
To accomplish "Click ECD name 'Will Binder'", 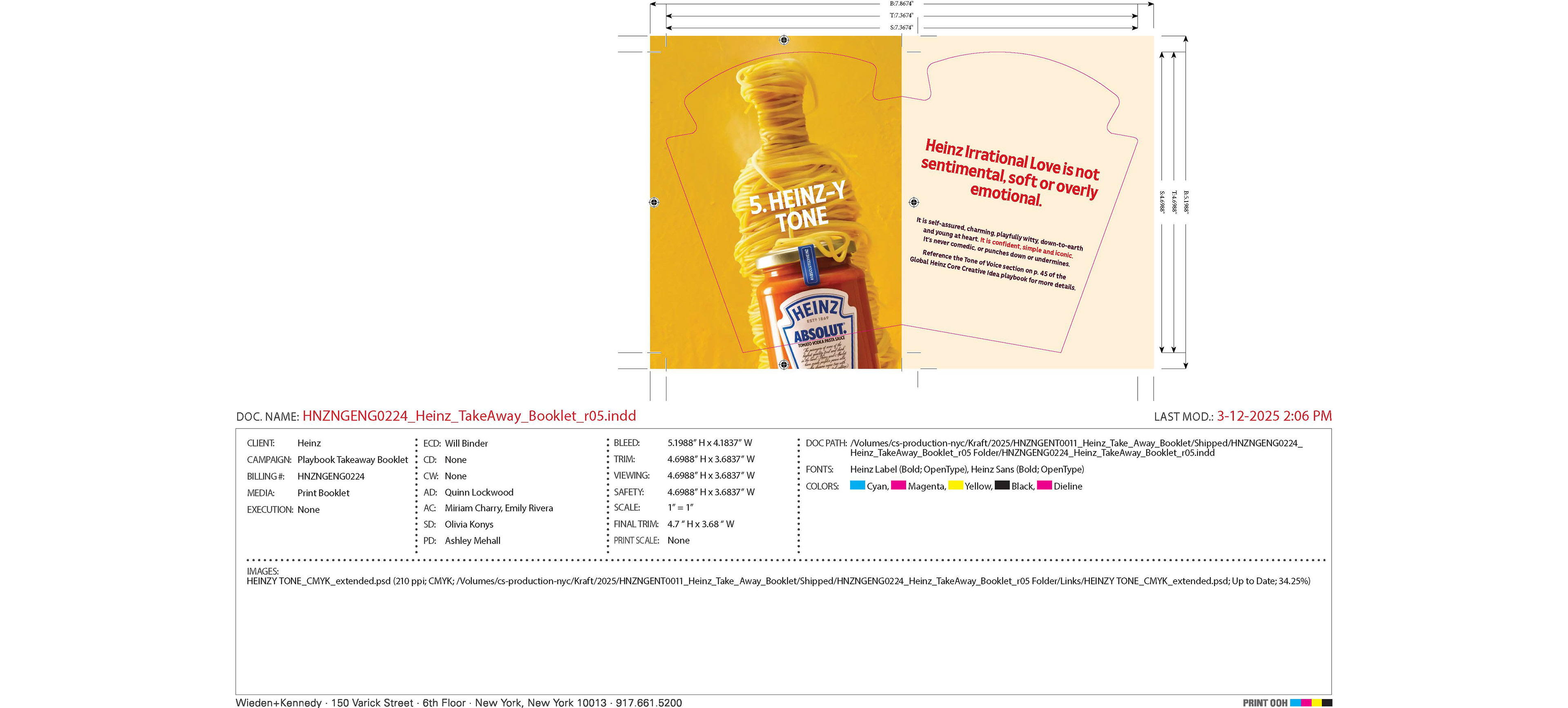I will [x=466, y=444].
